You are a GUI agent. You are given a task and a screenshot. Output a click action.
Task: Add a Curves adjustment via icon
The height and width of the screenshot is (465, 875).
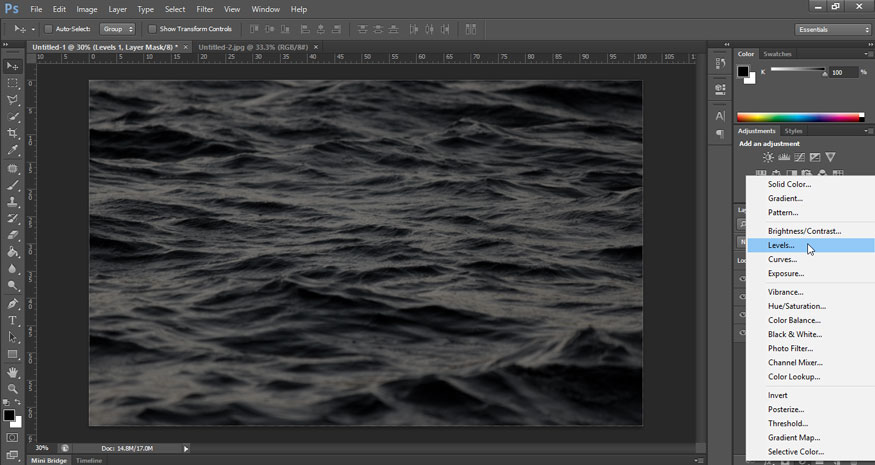800,157
